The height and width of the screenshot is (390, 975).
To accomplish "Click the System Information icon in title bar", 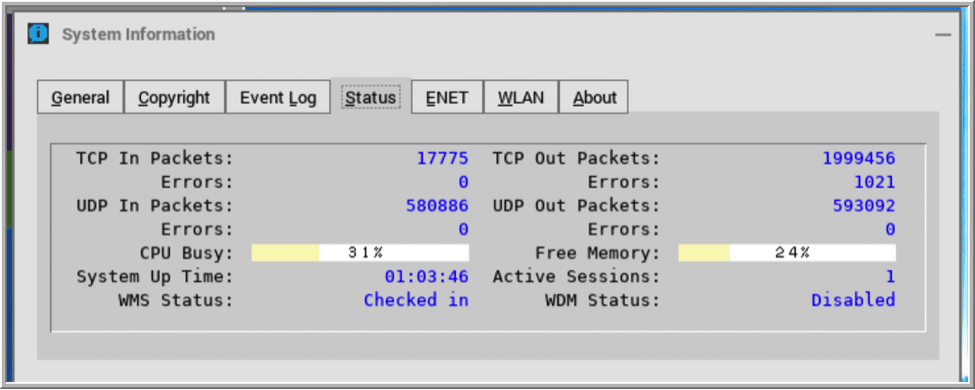I will click(38, 34).
